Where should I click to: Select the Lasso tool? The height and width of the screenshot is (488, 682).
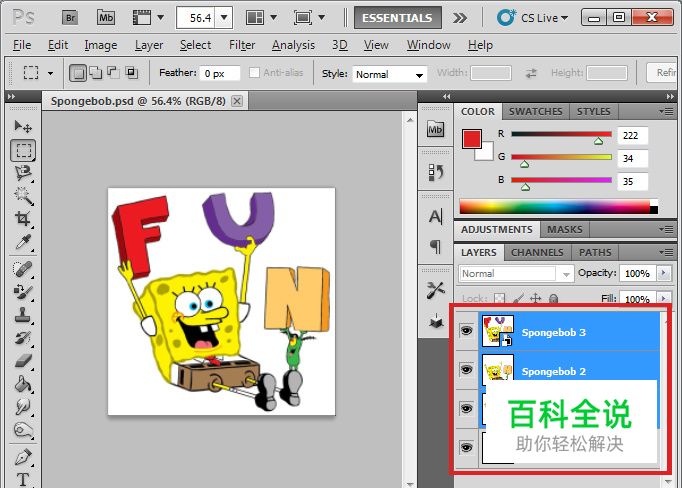click(x=23, y=173)
